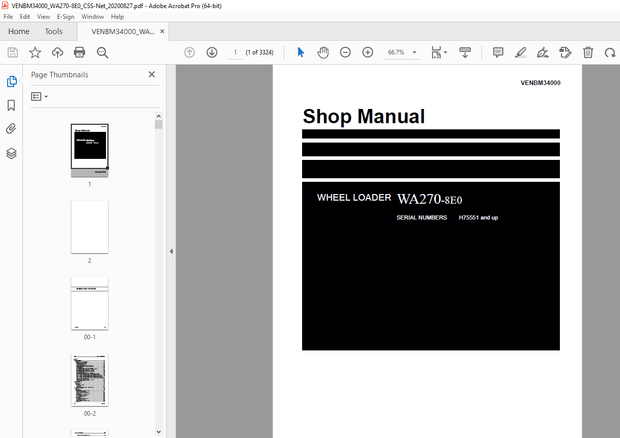Close the VENBM34000 document tab
Screen dimensions: 620x438
click(x=162, y=31)
